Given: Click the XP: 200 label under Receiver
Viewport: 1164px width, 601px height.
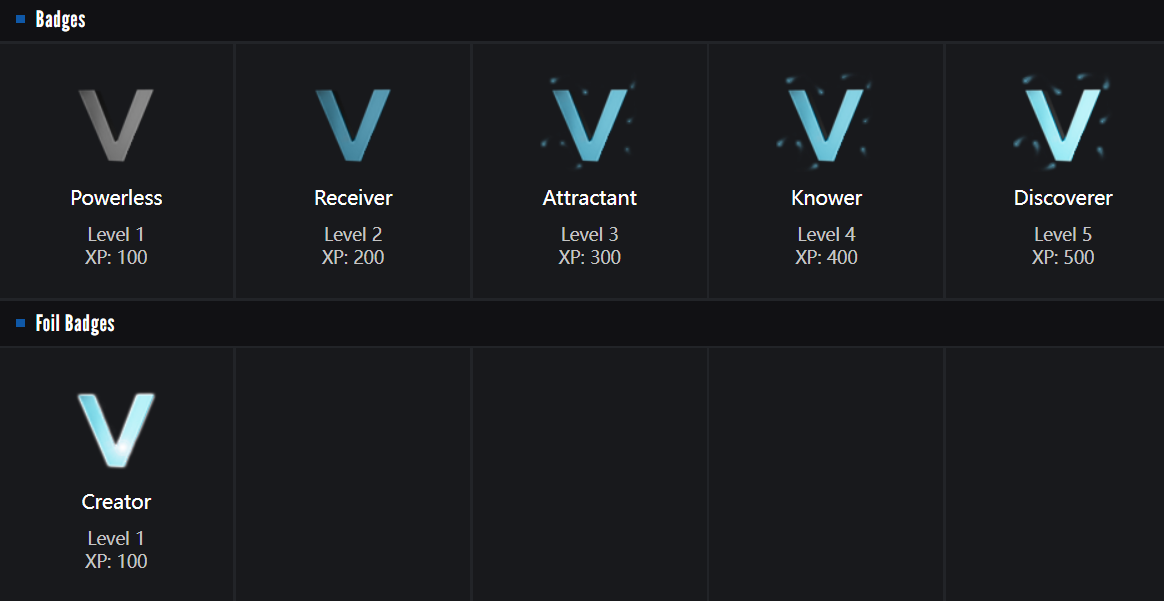Looking at the screenshot, I should [353, 258].
